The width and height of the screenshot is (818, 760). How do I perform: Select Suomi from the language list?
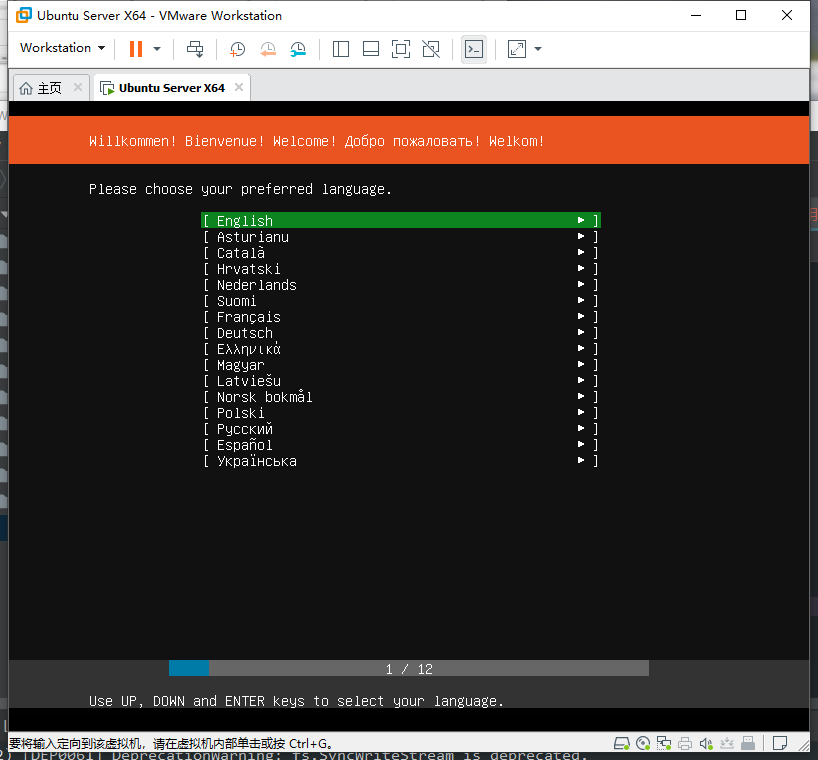click(x=401, y=301)
